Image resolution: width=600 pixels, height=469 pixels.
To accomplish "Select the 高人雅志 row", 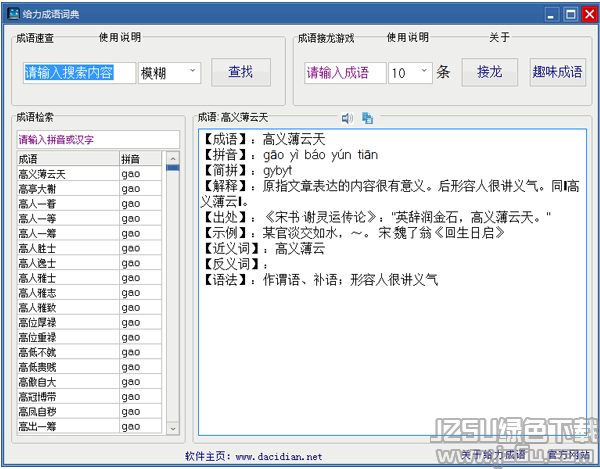I will (x=90, y=293).
